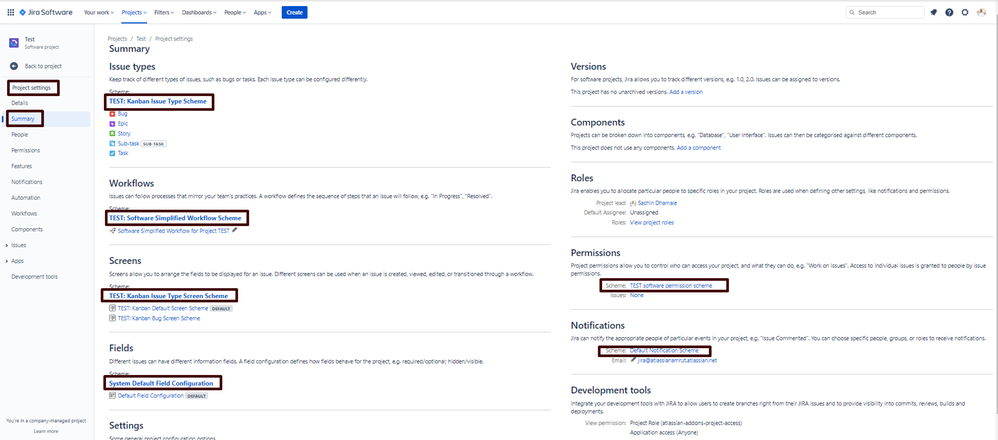This screenshot has width=998, height=440.
Task: Click the View project roles link
Action: (652, 223)
